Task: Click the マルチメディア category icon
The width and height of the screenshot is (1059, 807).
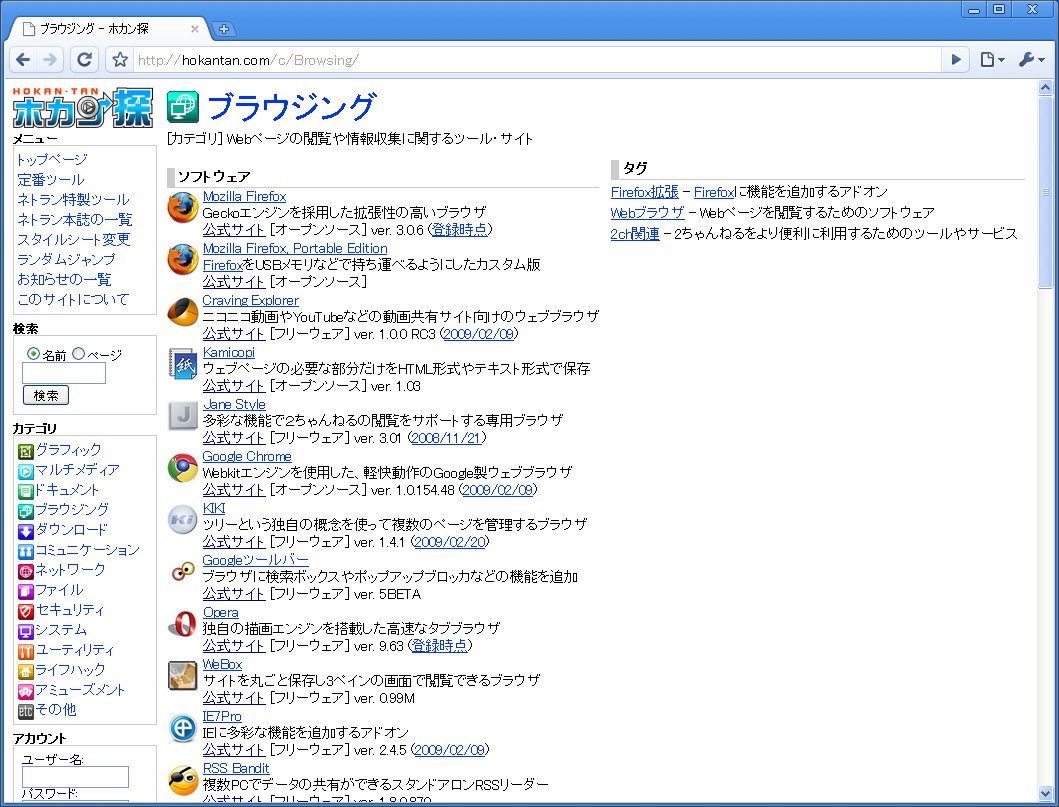Action: click(26, 471)
